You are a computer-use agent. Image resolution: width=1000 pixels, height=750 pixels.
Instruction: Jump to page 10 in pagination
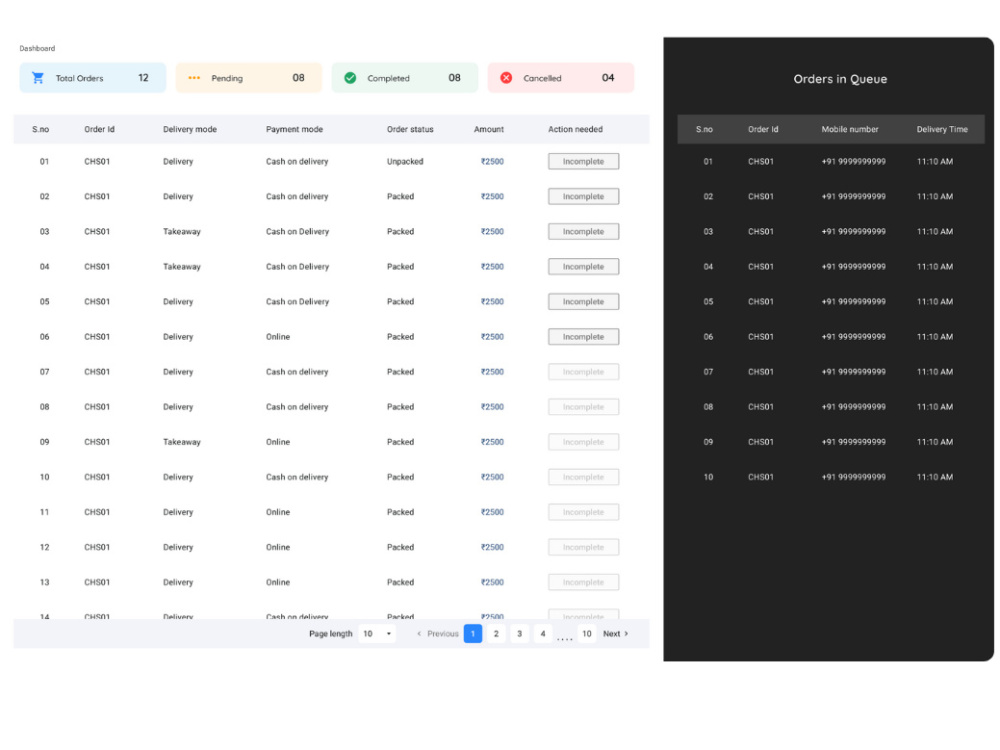click(586, 633)
